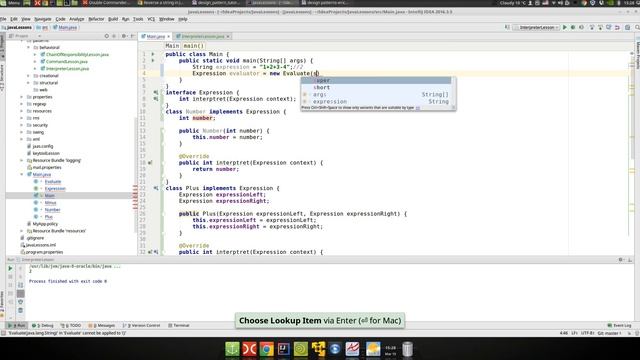
Task: Click the Git: master status bar widget
Action: [609, 333]
